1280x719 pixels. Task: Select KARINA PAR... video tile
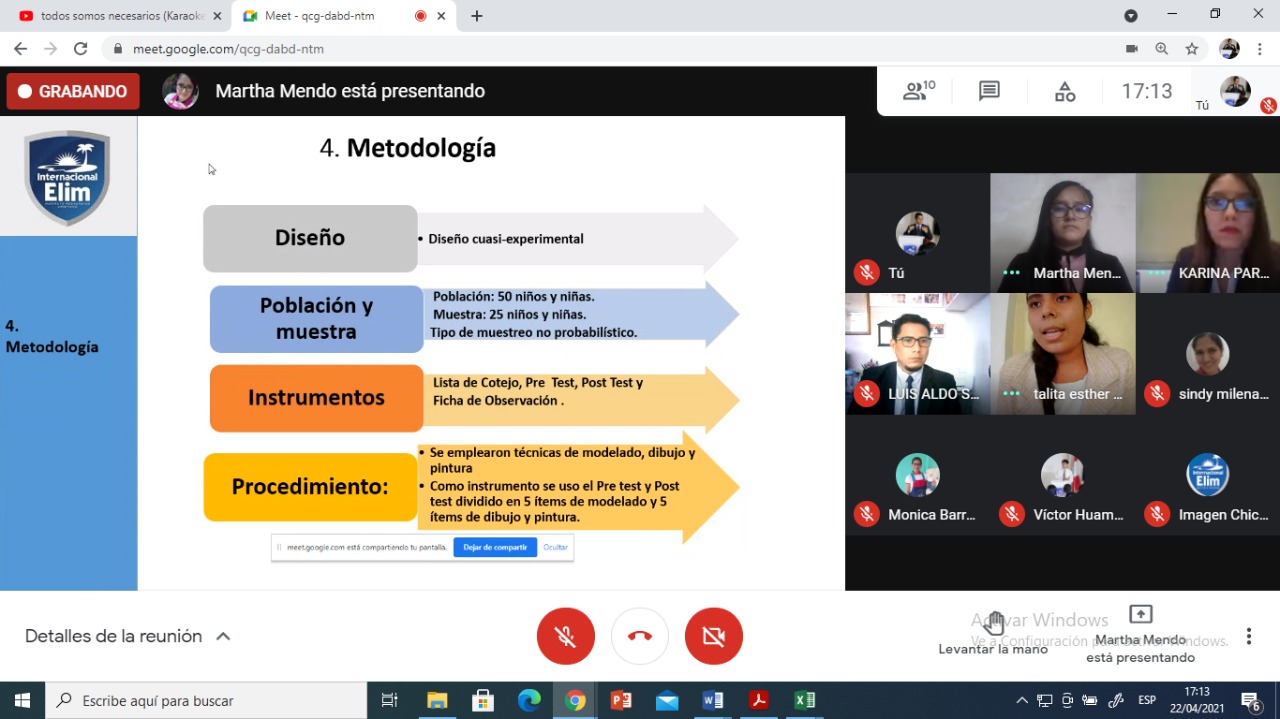tap(1208, 233)
